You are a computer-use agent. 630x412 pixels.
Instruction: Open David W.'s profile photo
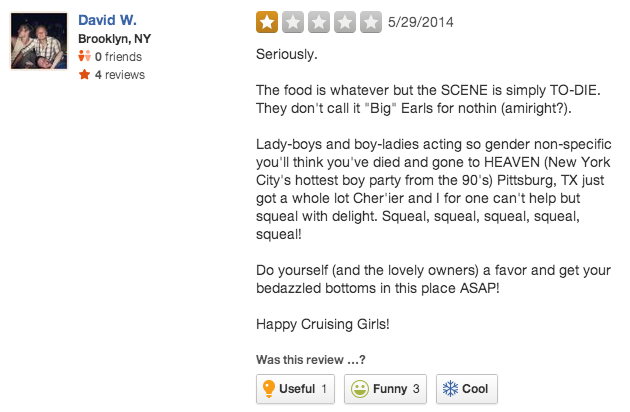pos(39,41)
